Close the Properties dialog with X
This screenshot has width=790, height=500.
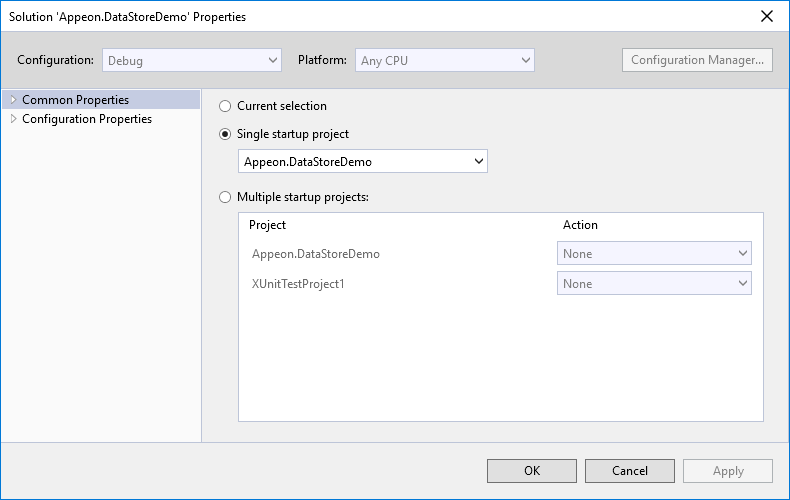tap(767, 16)
